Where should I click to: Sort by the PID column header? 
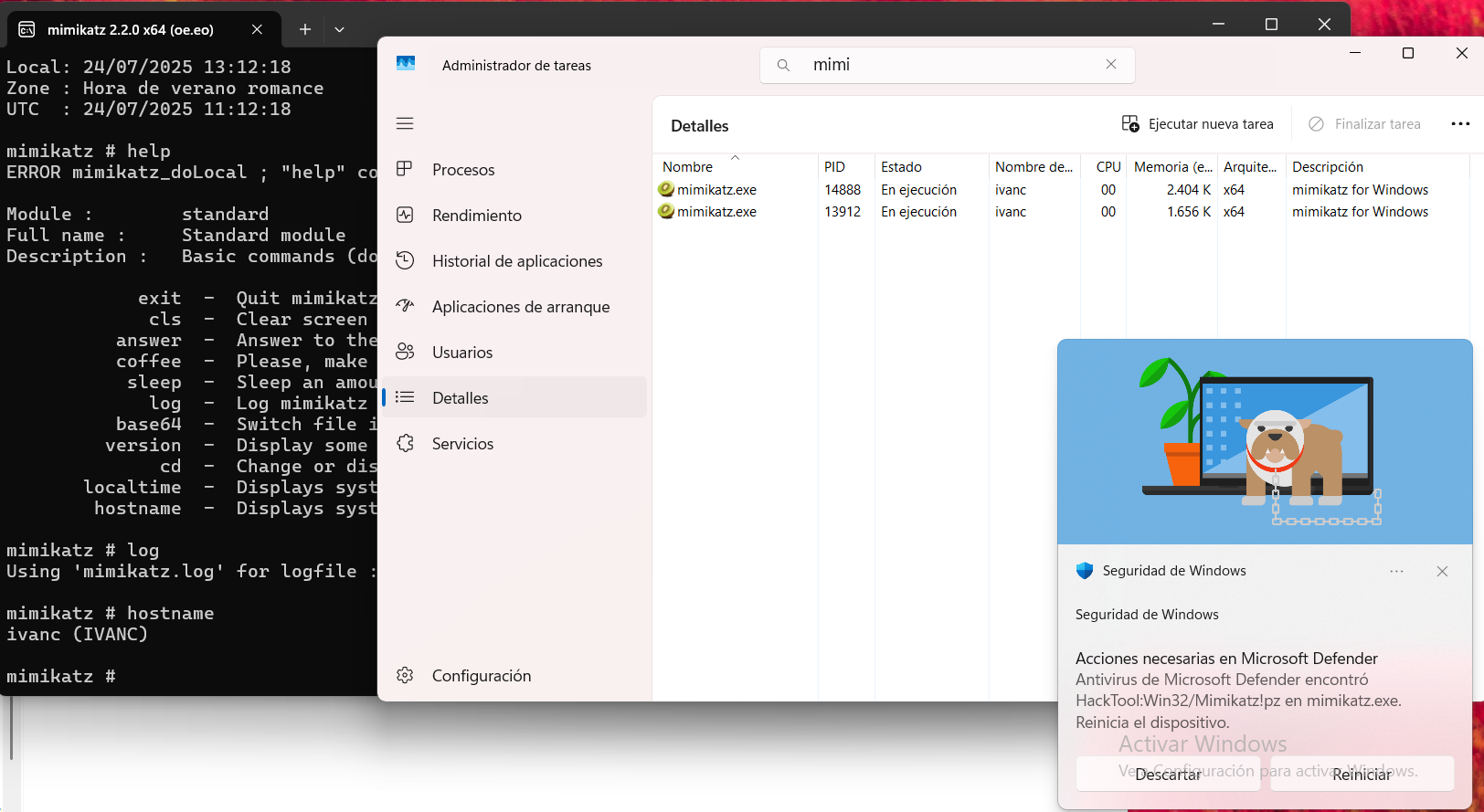click(846, 166)
